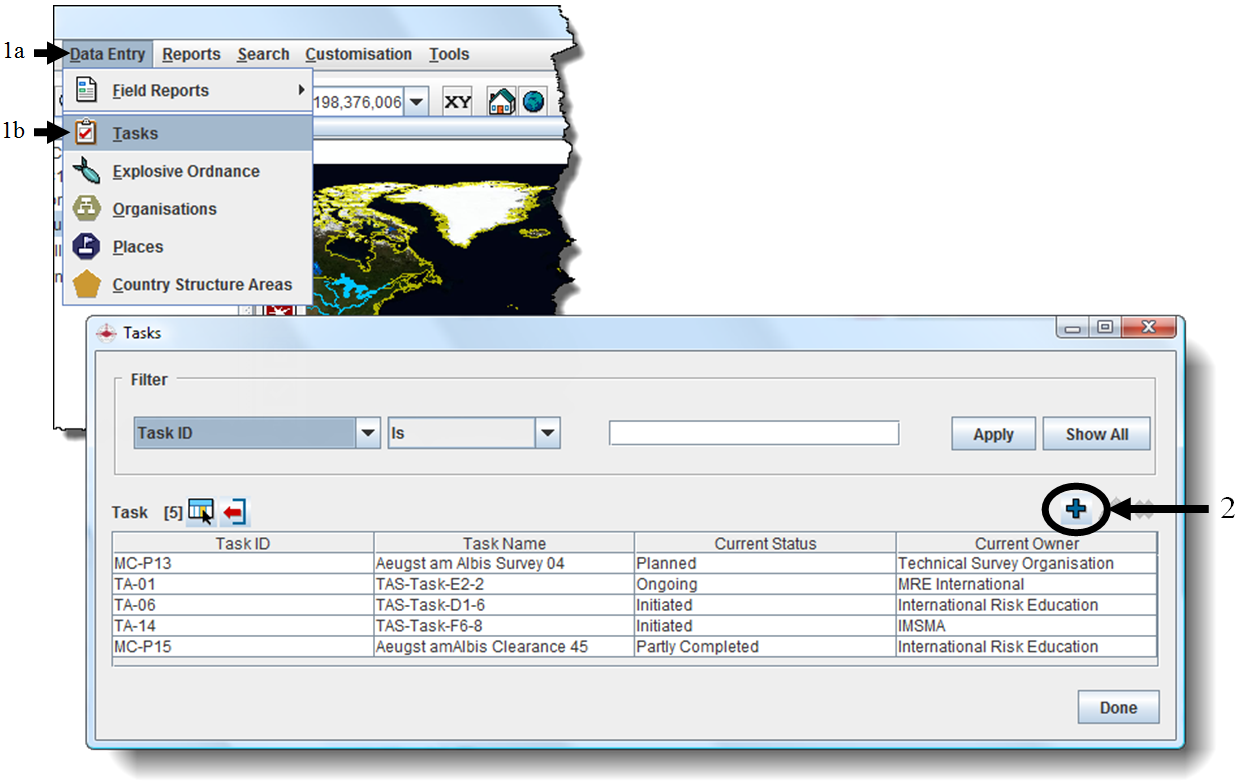Image resolution: width=1239 pixels, height=782 pixels.
Task: Click the filter value text field
Action: tap(754, 433)
